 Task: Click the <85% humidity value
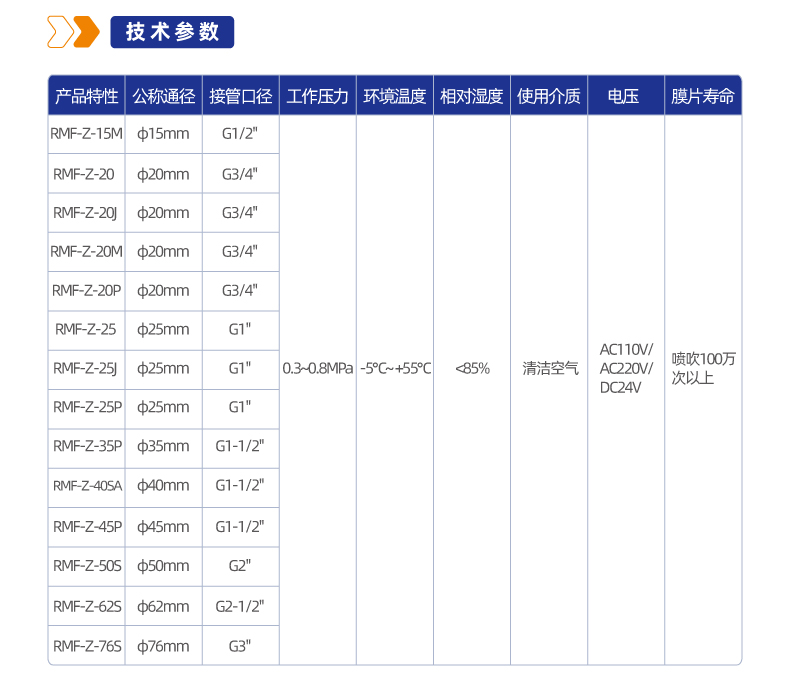[472, 369]
